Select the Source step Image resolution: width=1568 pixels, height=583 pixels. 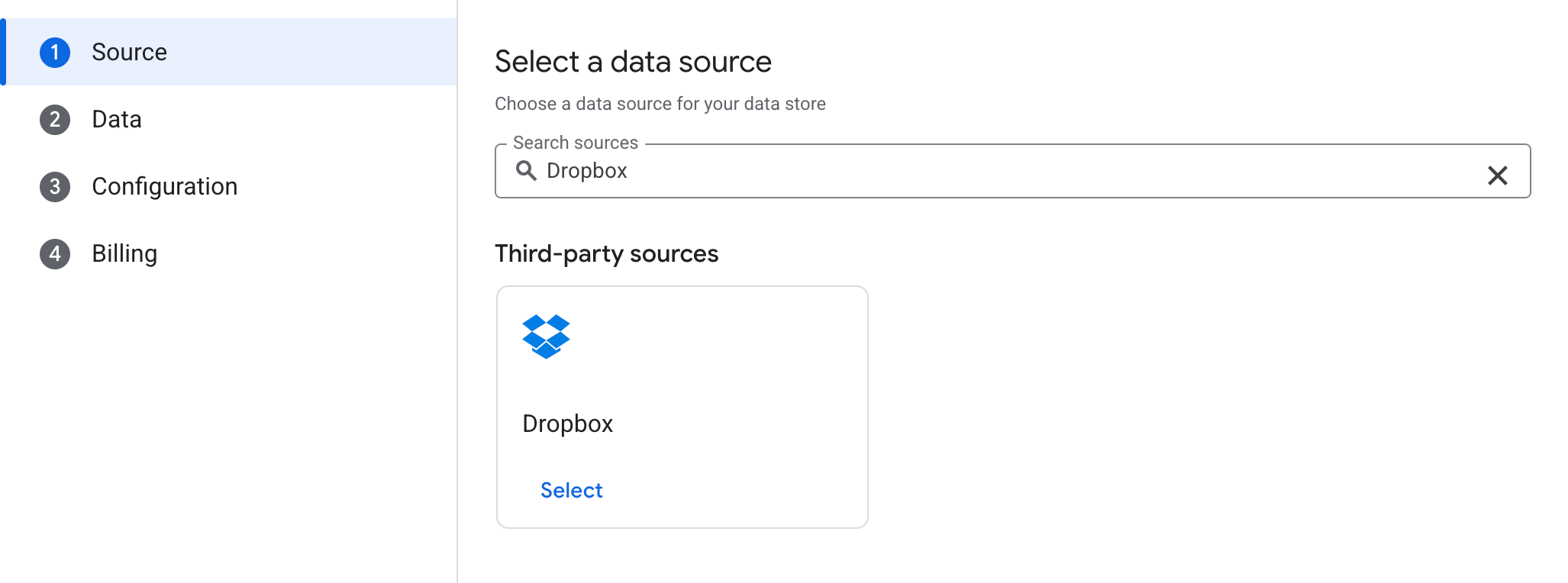pyautogui.click(x=129, y=52)
